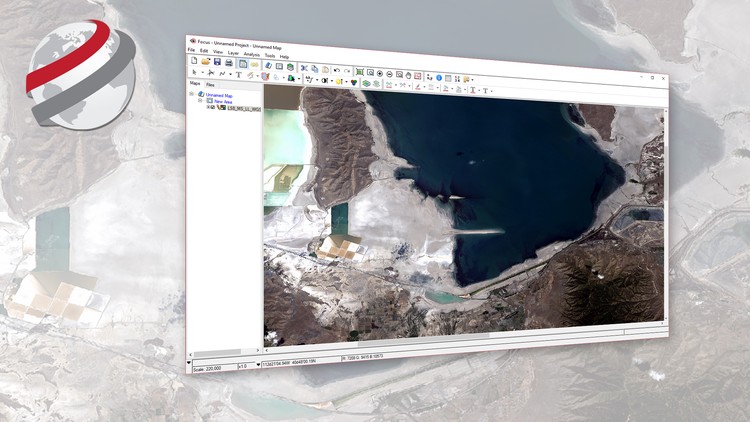Open a file with the folder icon
This screenshot has width=750, height=422.
tap(206, 61)
